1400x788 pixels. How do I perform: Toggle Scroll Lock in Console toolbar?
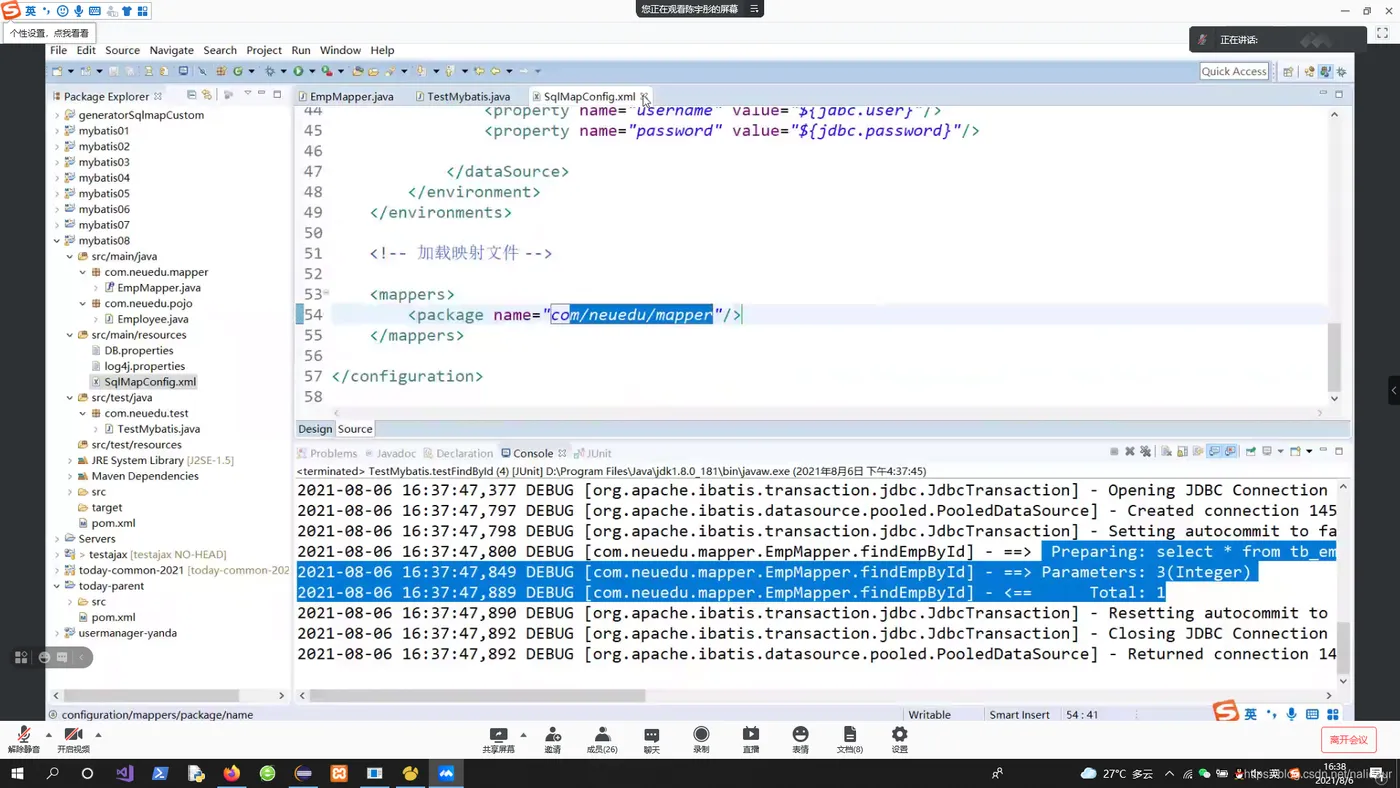tap(1182, 452)
